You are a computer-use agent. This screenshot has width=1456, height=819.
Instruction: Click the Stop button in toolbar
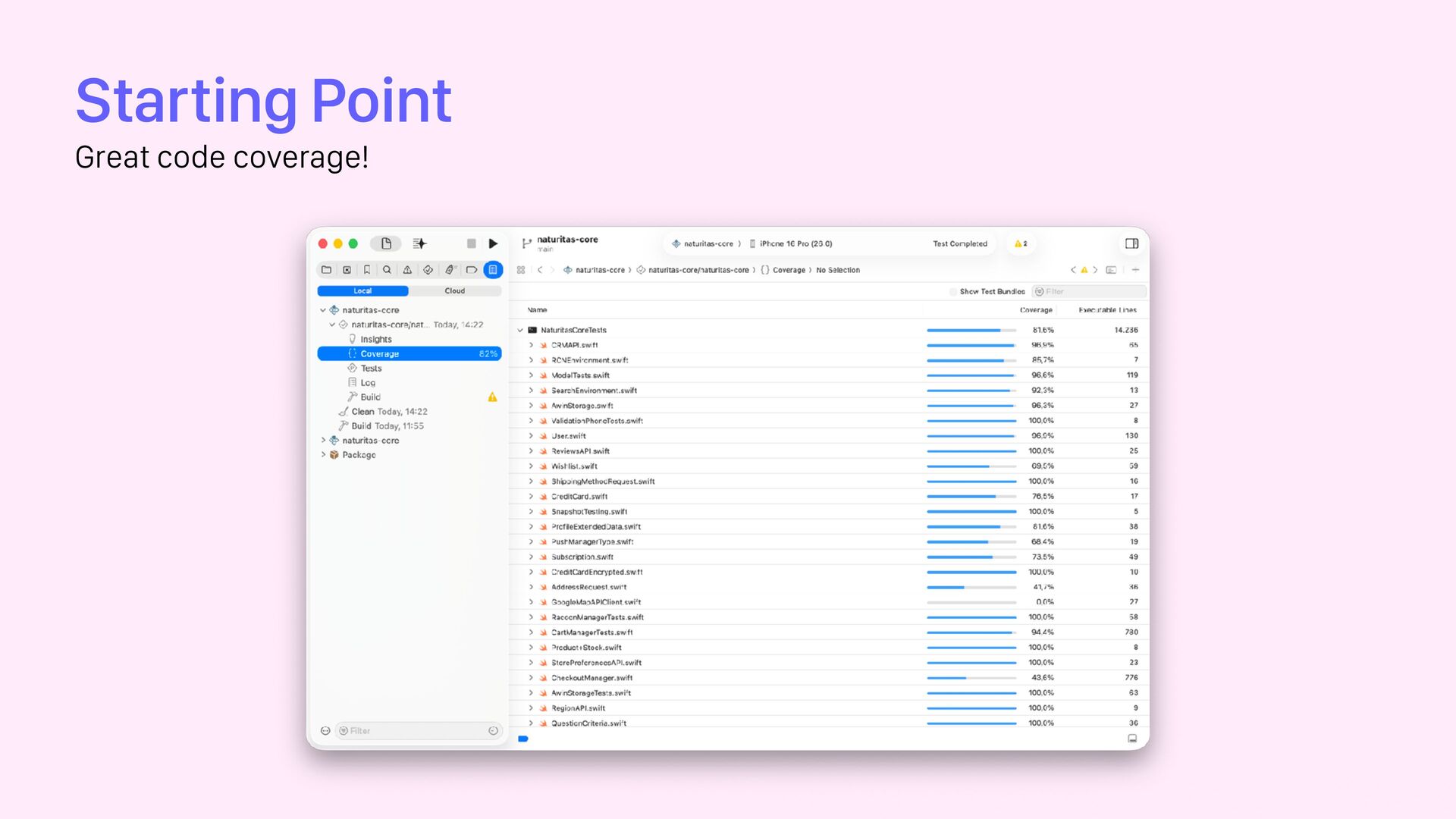click(x=471, y=243)
